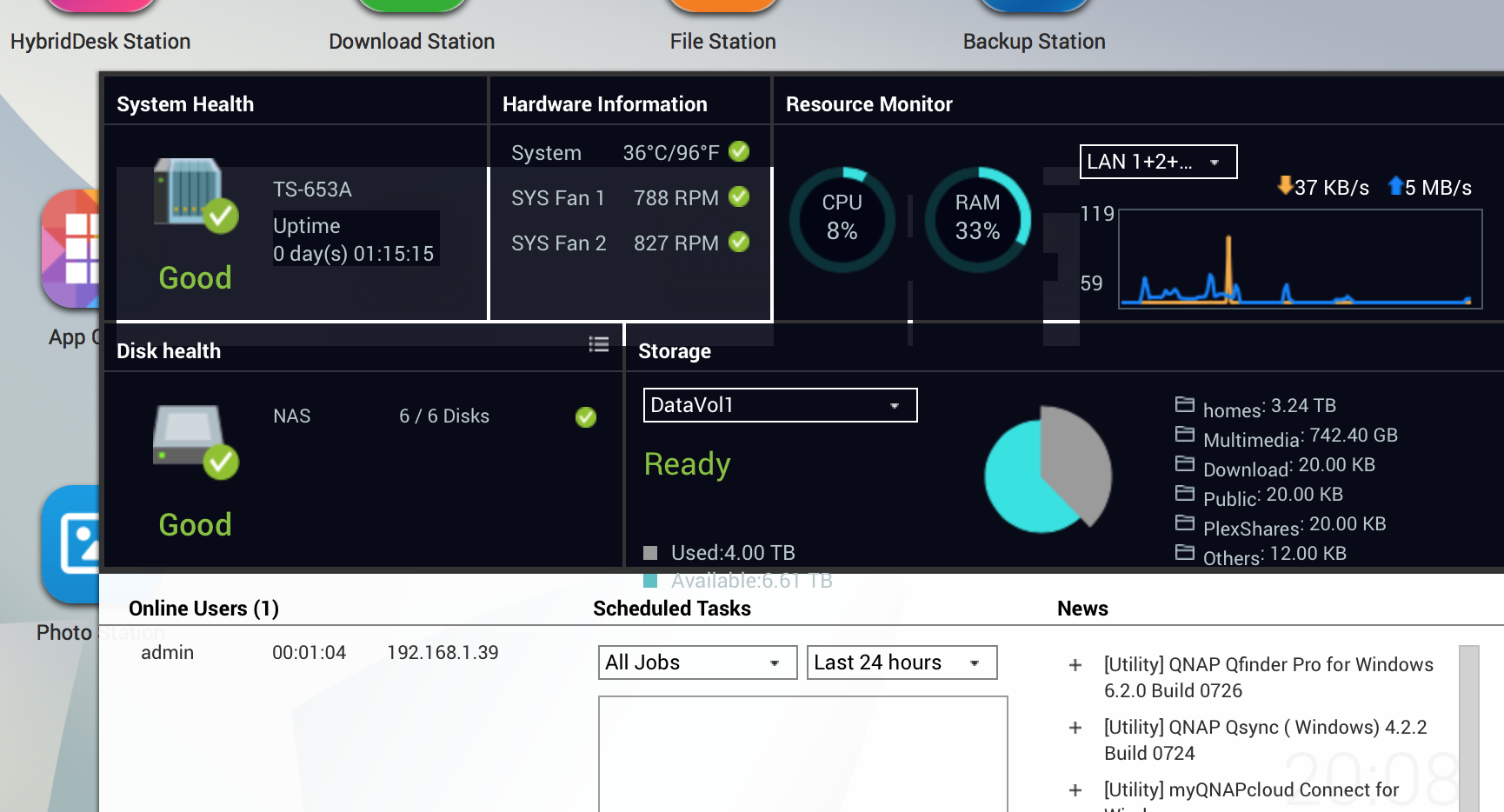The width and height of the screenshot is (1504, 812).
Task: Click the storage usage pie chart
Action: coord(1048,469)
